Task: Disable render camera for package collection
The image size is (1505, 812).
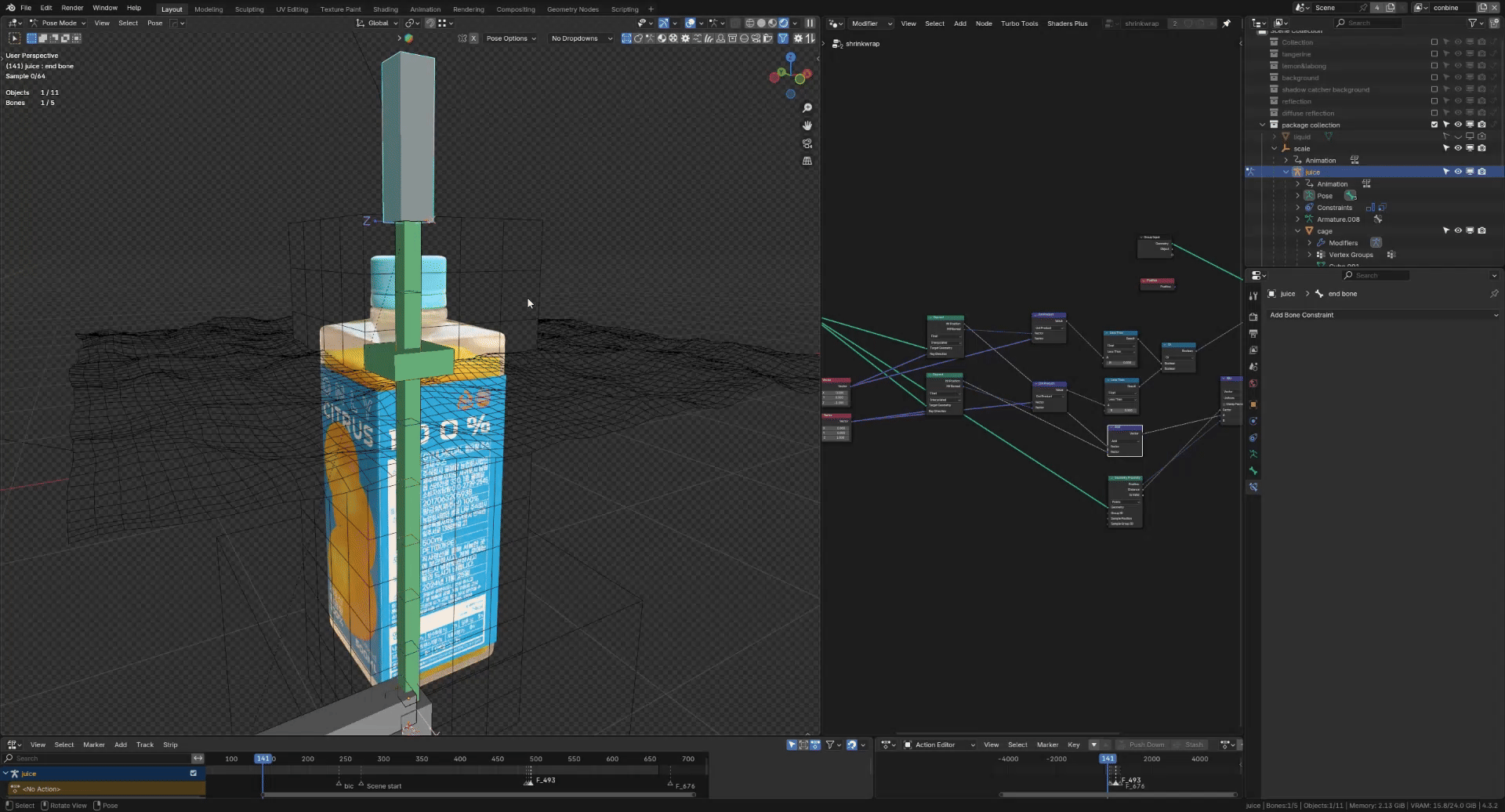Action: click(x=1481, y=125)
